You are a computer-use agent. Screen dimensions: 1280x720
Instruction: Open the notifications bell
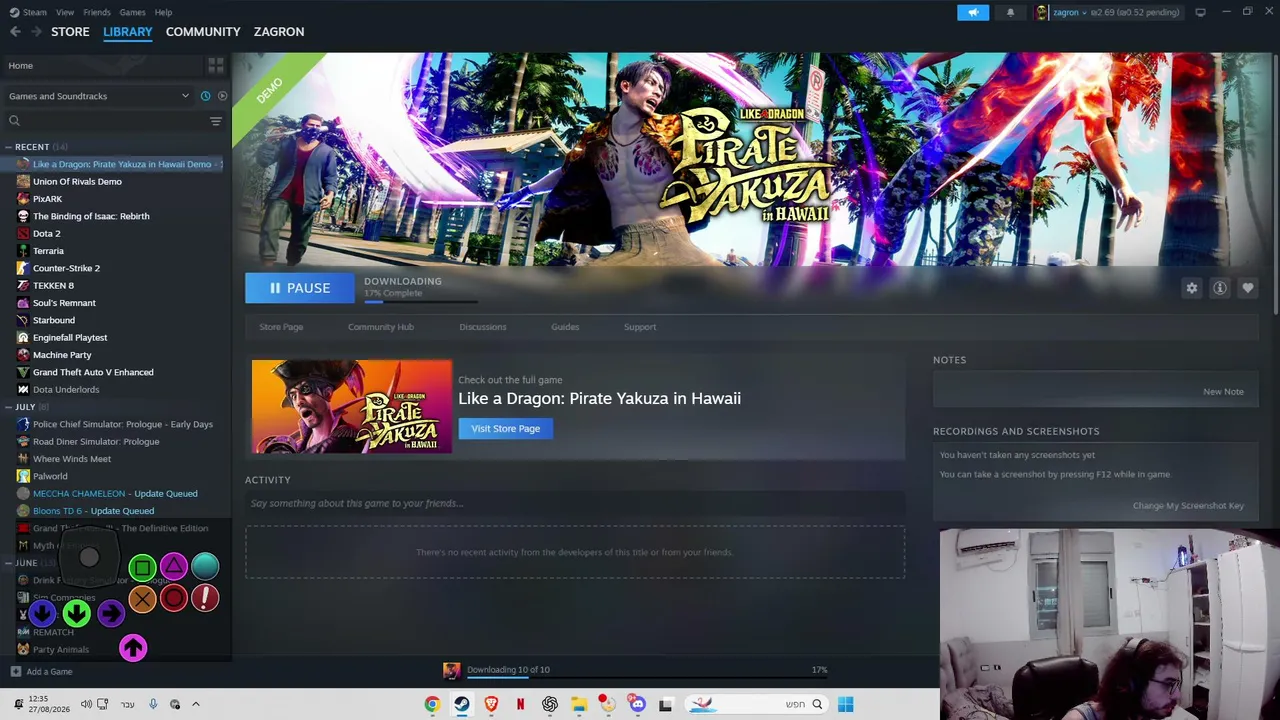[1010, 12]
